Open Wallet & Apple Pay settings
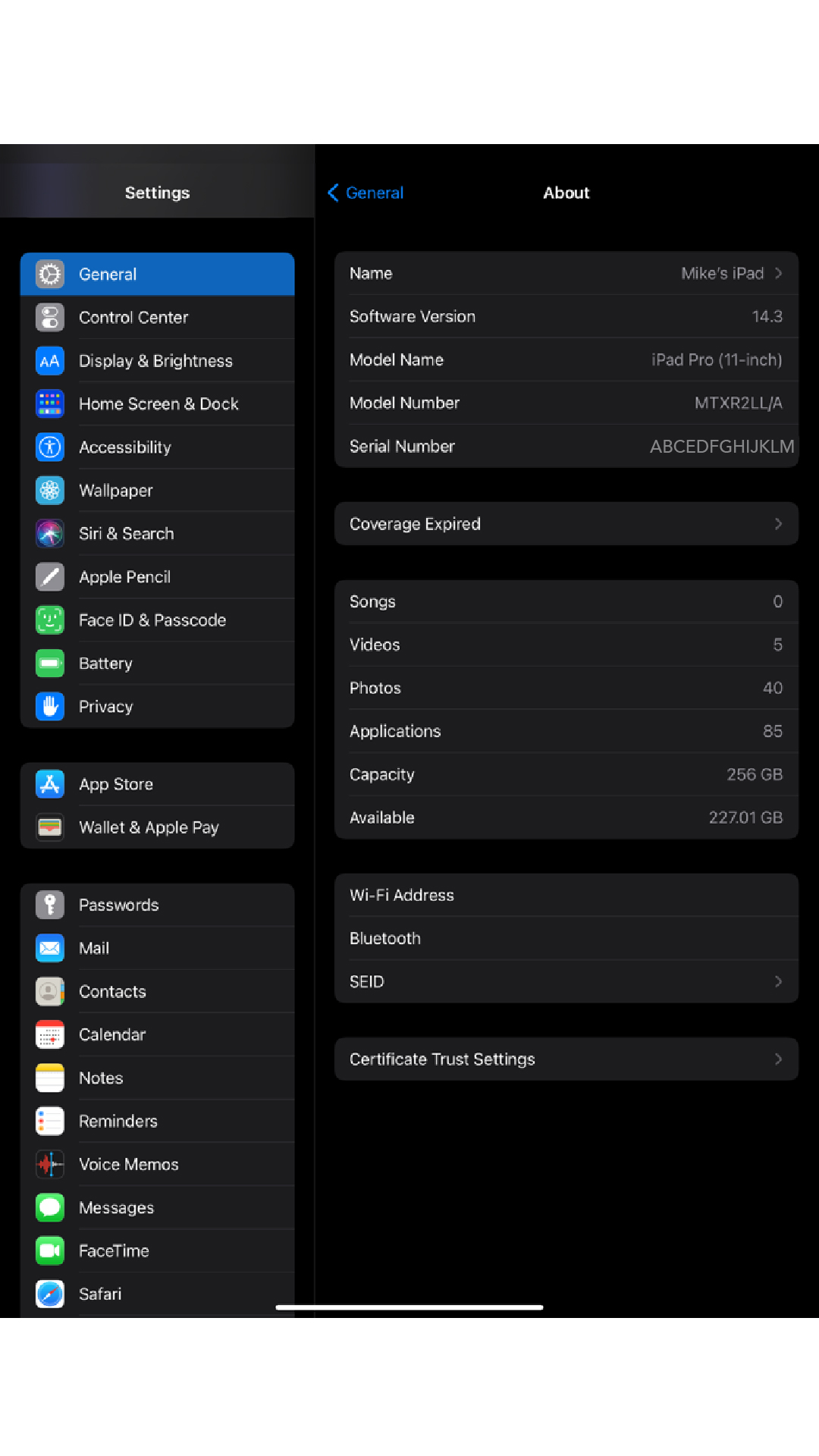This screenshot has height=1456, width=819. (x=158, y=827)
